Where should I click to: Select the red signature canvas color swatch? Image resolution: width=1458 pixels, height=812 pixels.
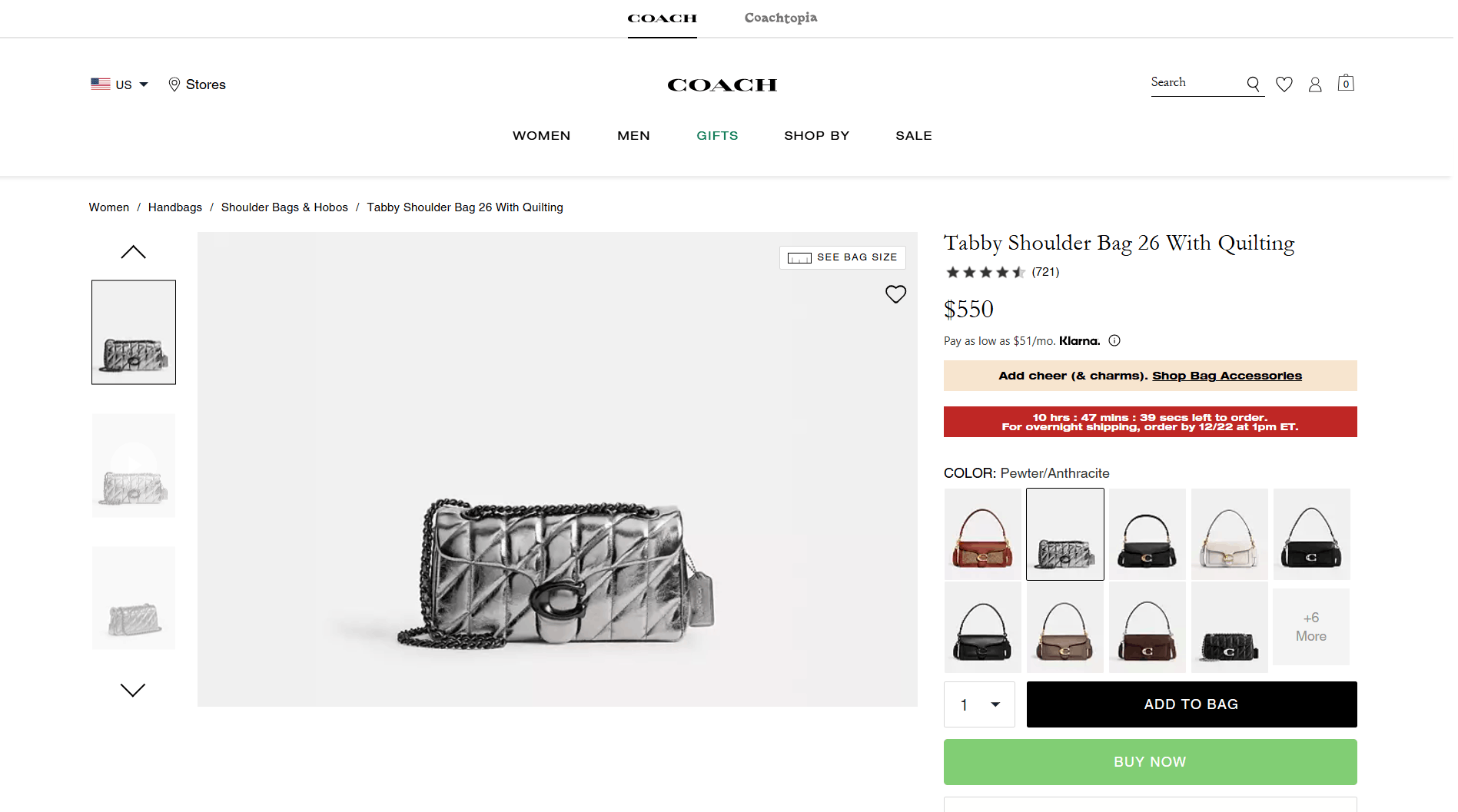point(982,534)
